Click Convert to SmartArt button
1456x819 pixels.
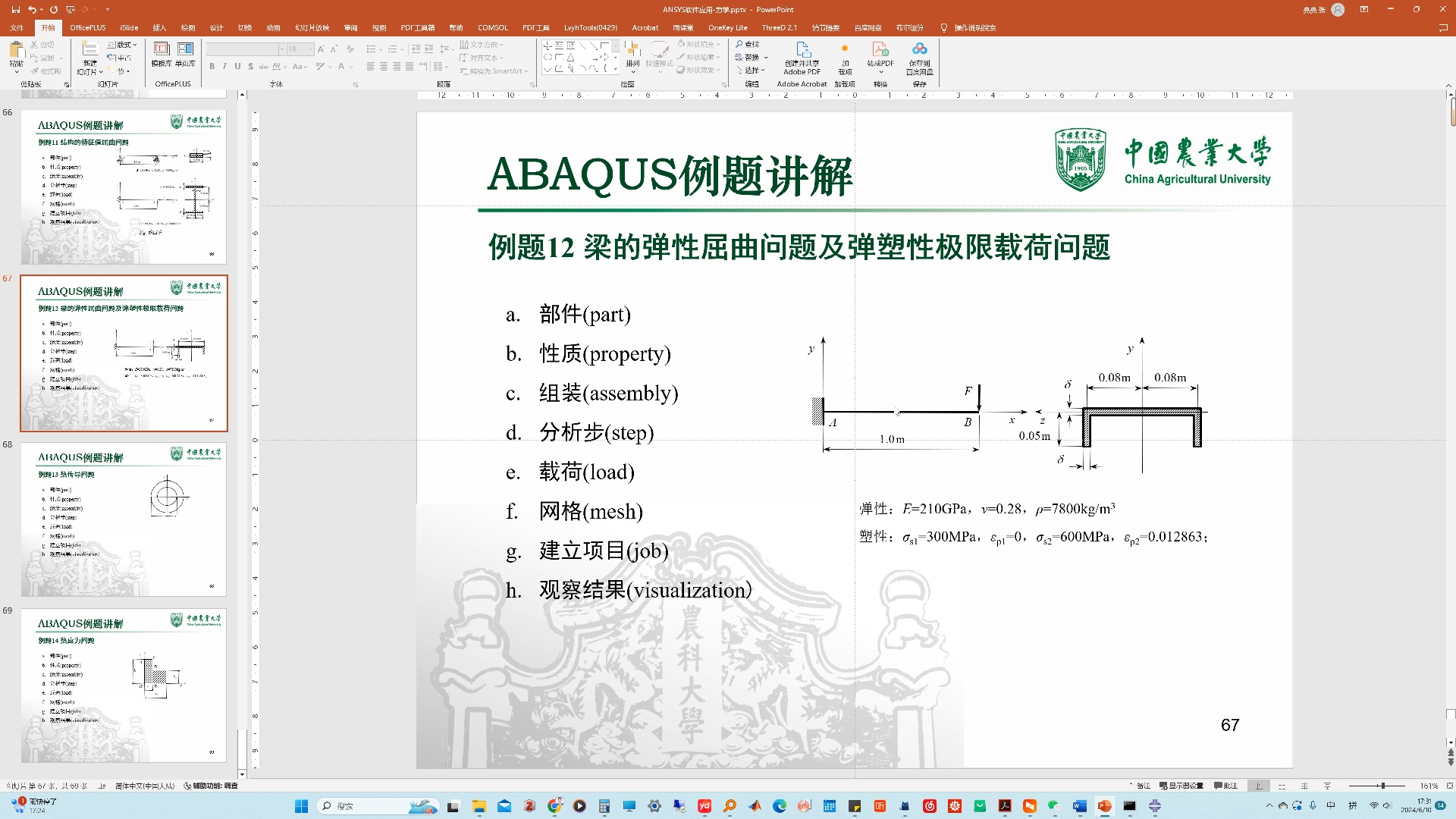tap(494, 71)
